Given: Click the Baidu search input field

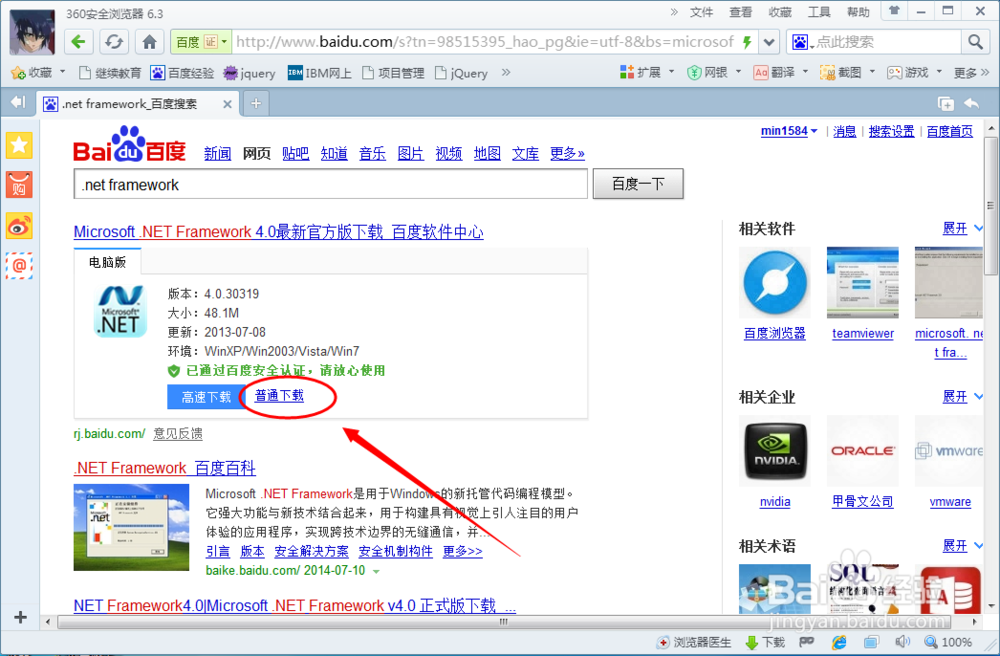Looking at the screenshot, I should tap(330, 184).
